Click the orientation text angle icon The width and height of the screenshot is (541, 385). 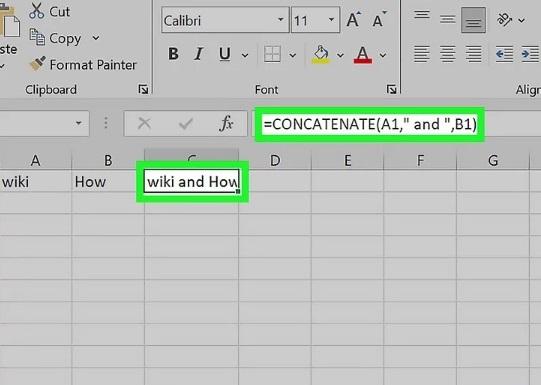click(x=504, y=19)
